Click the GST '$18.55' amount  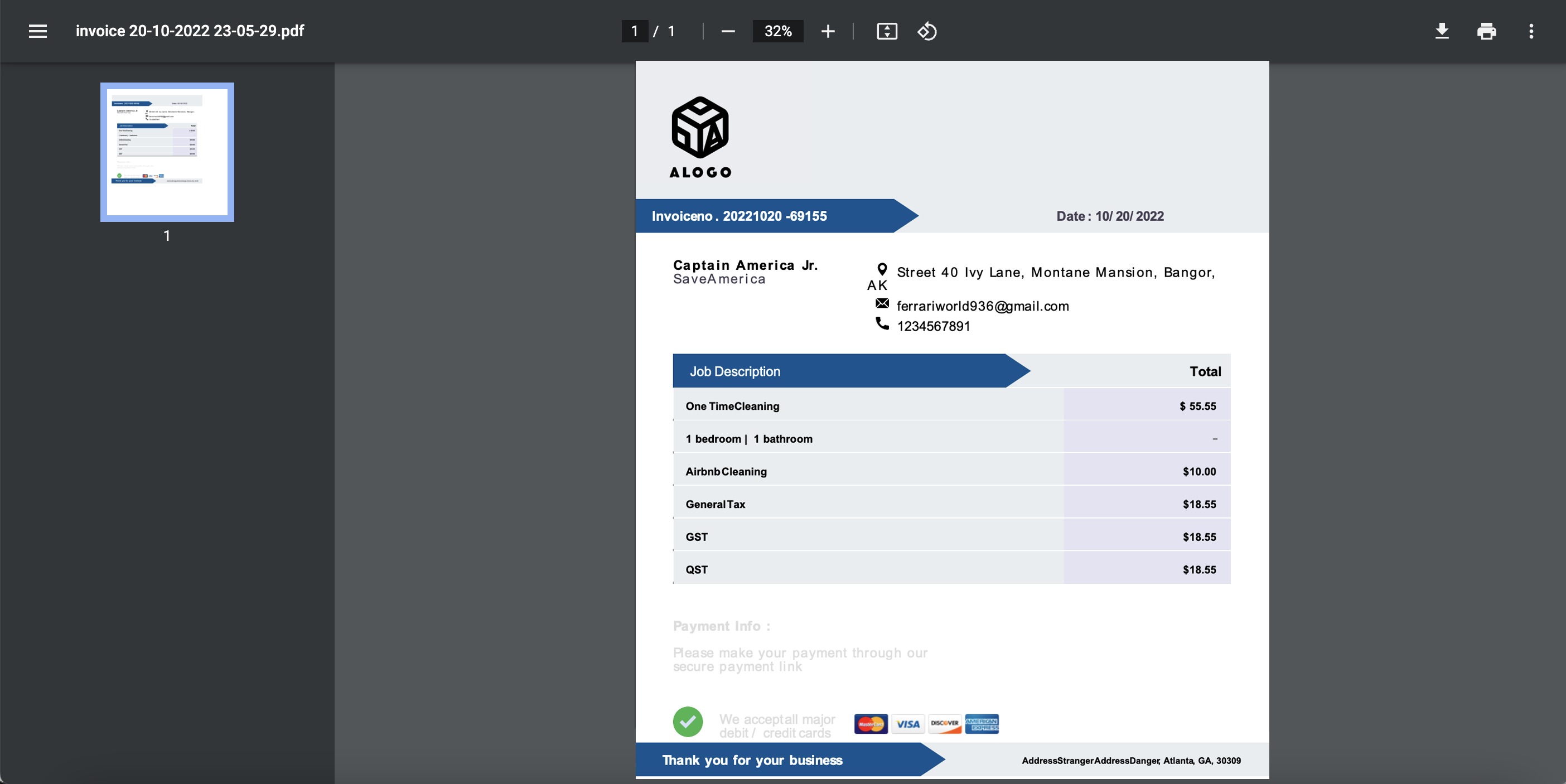1199,537
